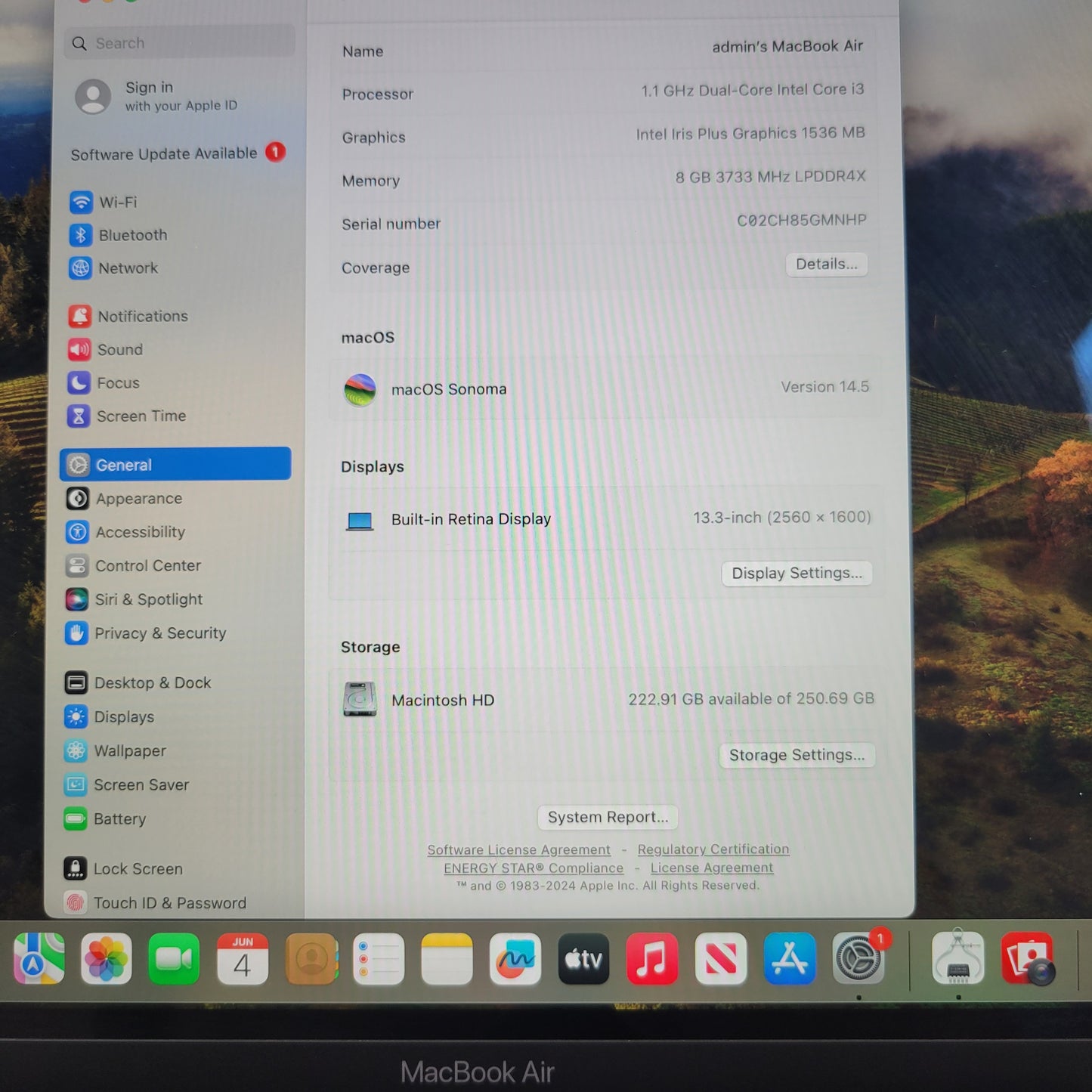Screen dimensions: 1092x1092
Task: Click 1.1 GHz Dual-Core Intel Core i3
Action: pos(753,90)
